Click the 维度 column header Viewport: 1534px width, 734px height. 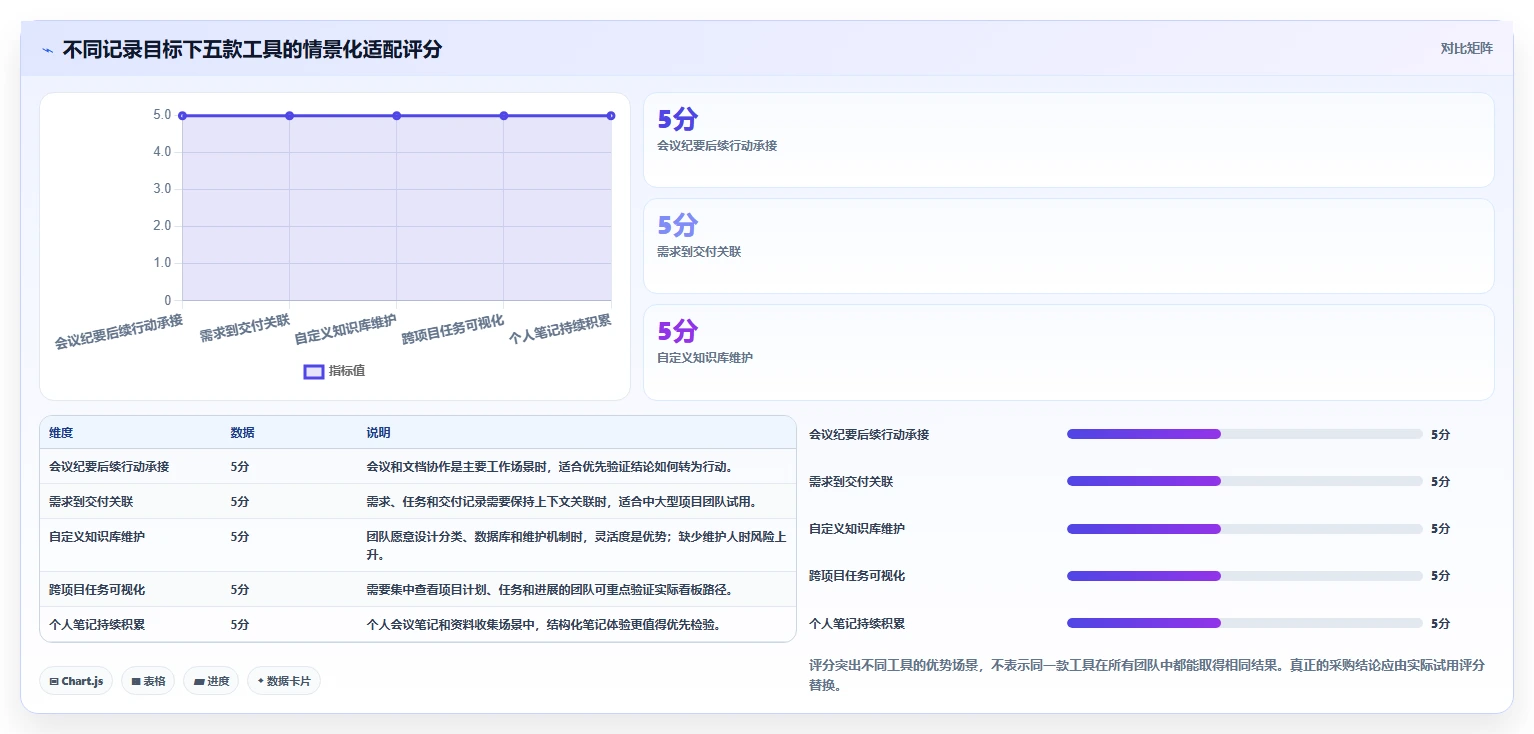[61, 433]
